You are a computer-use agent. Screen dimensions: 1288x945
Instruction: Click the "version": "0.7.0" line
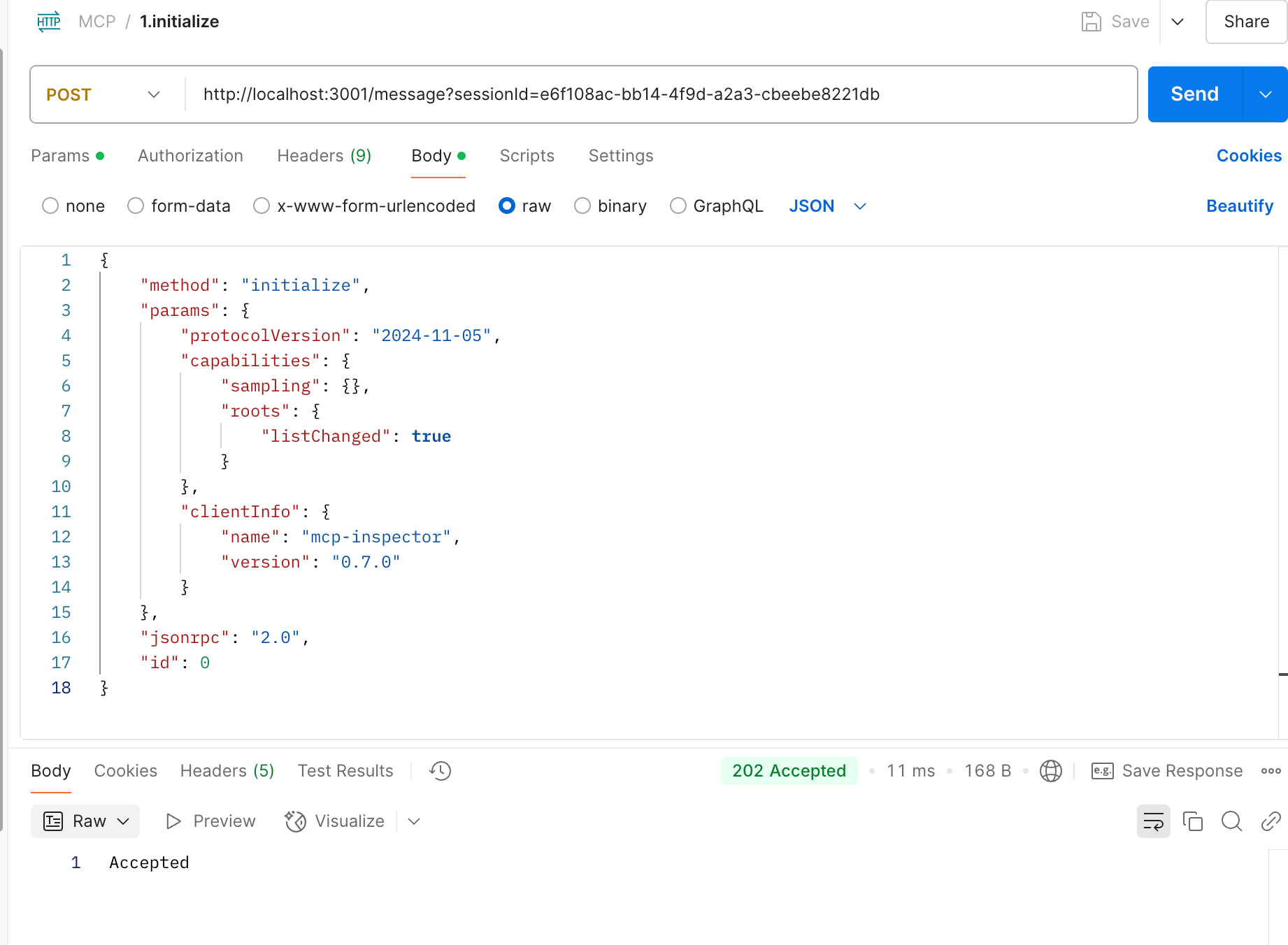coord(310,562)
